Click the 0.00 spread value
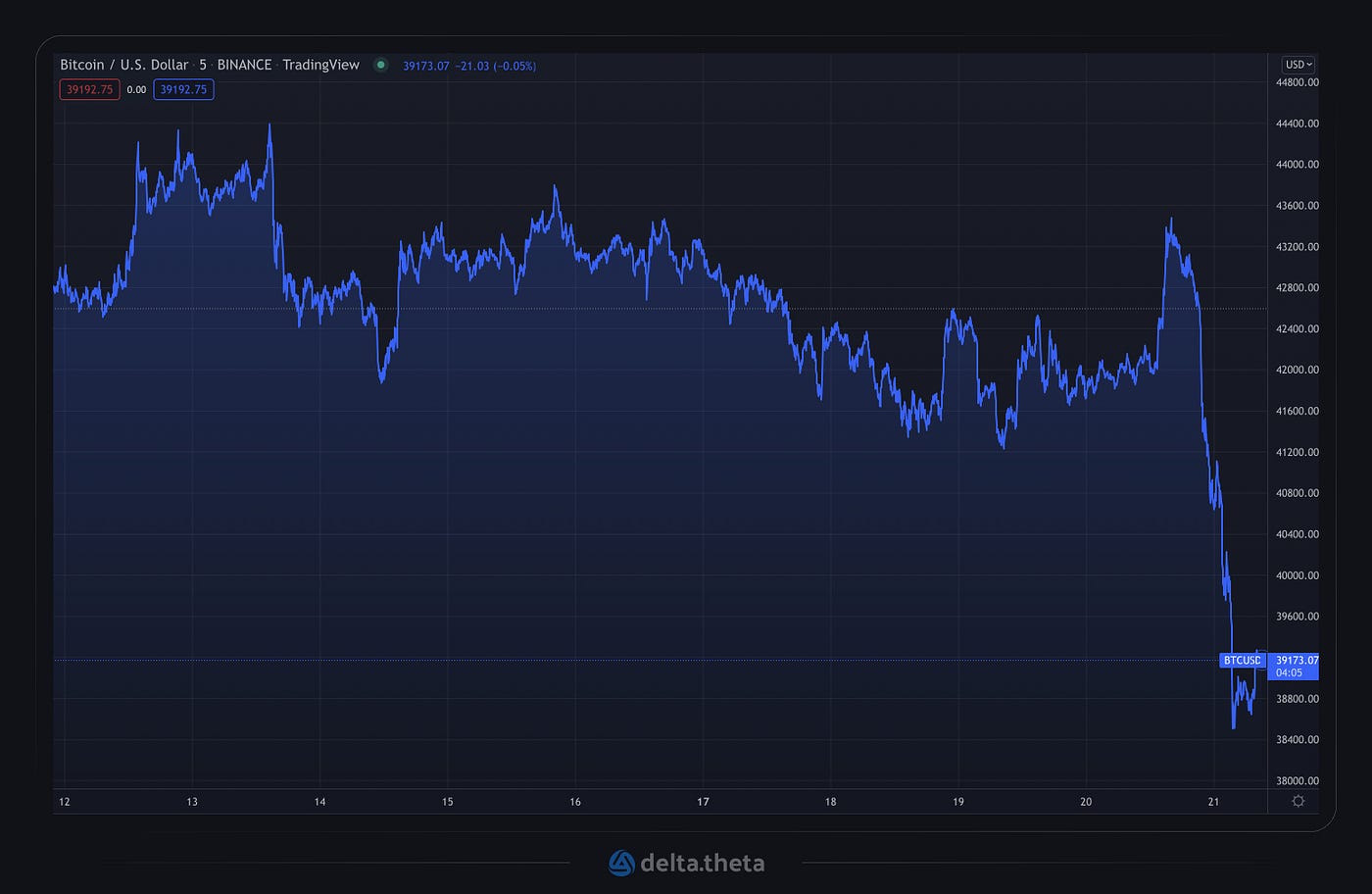This screenshot has height=894, width=1372. pos(136,89)
